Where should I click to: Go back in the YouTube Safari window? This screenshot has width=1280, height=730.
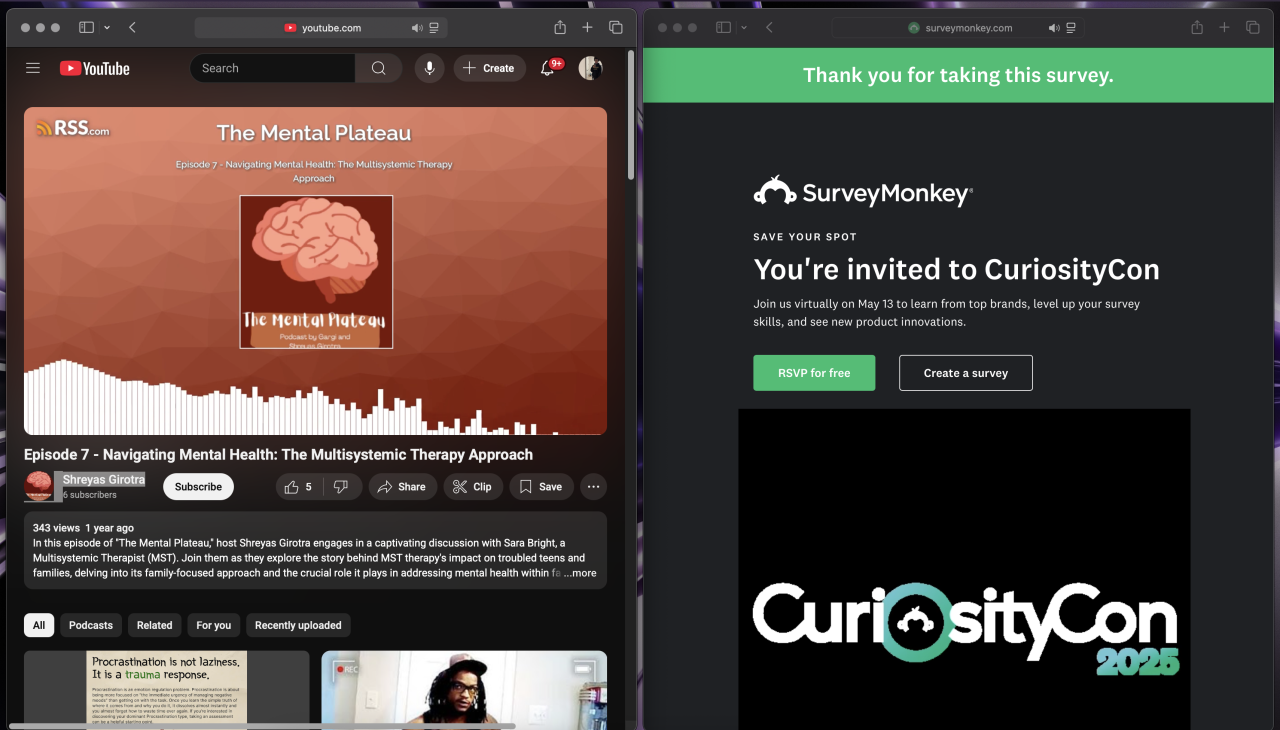pos(133,28)
